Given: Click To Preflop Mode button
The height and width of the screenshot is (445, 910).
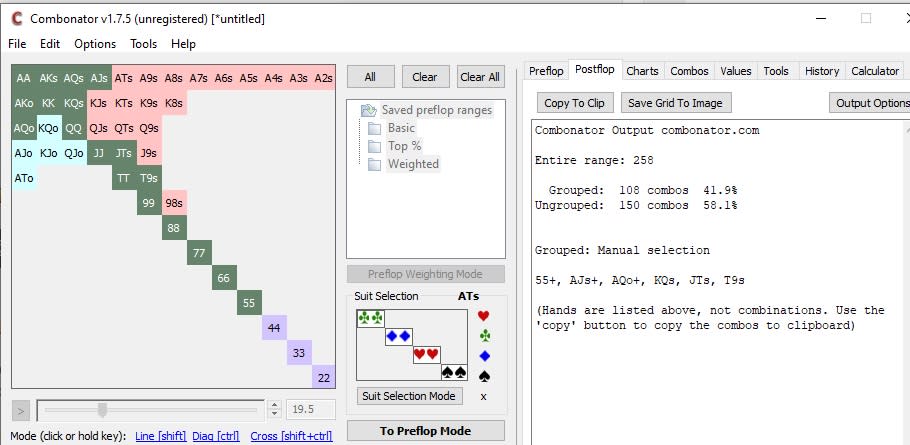Looking at the screenshot, I should click(x=425, y=430).
